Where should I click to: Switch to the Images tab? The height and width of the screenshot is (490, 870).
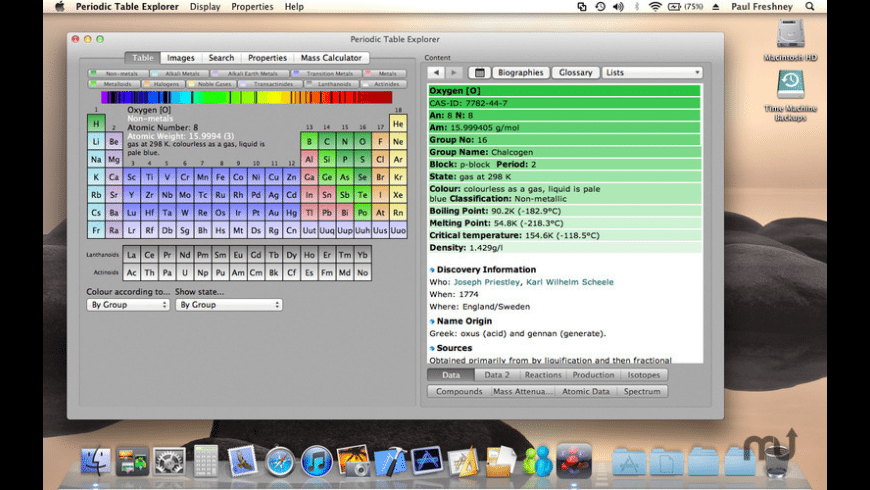[181, 58]
